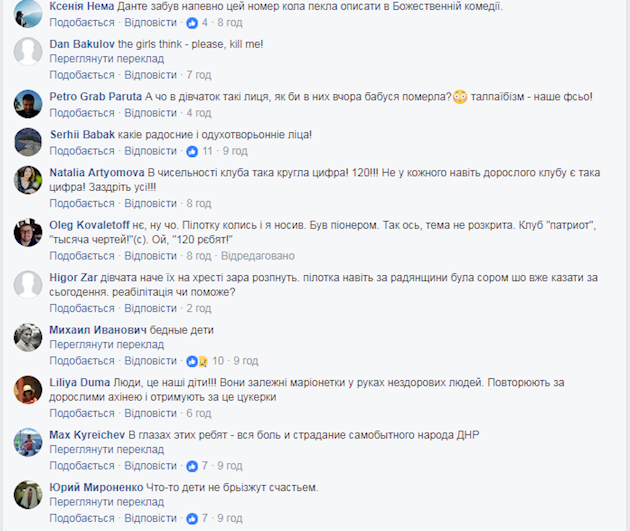Viewport: 630px width, 531px height.
Task: Open Юрий Мироненко's profile name
Action: pyautogui.click(x=96, y=487)
